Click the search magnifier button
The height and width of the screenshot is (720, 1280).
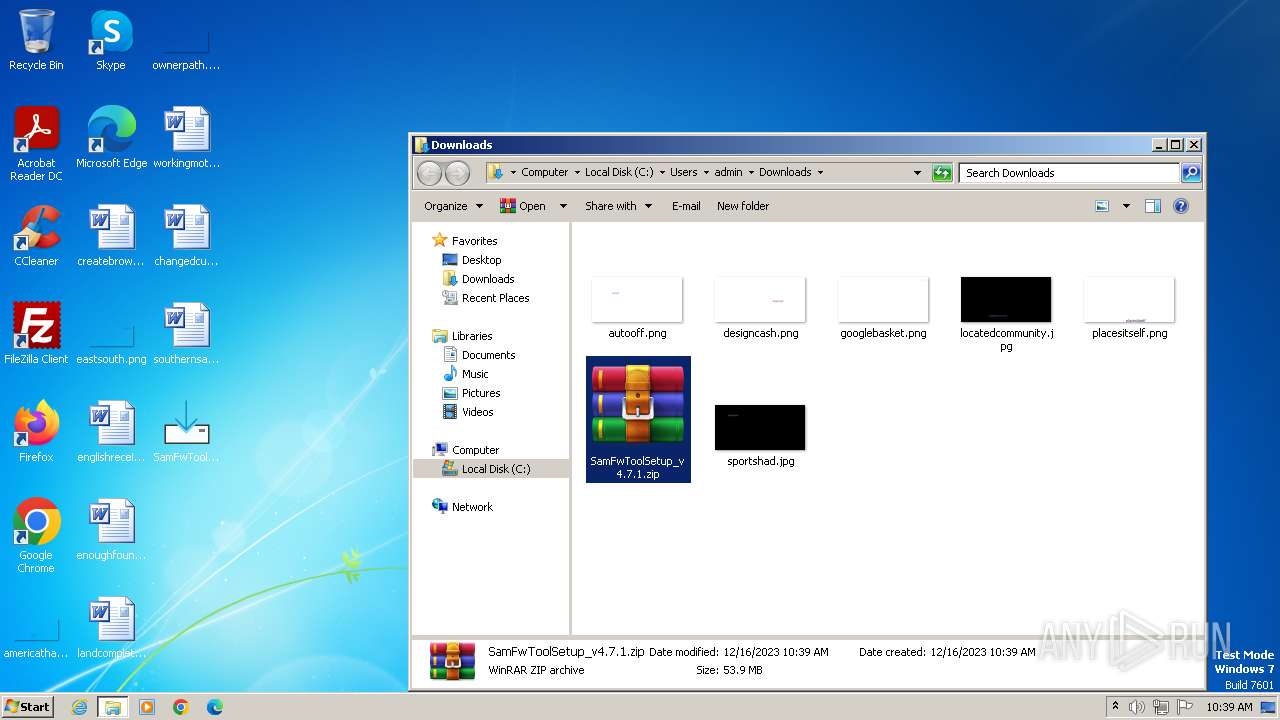(x=1190, y=173)
